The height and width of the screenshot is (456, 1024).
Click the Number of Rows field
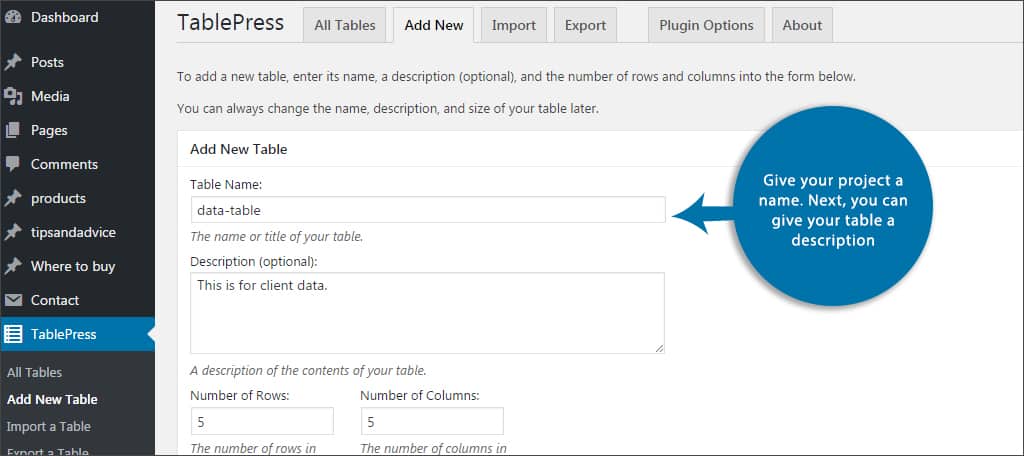tap(262, 421)
